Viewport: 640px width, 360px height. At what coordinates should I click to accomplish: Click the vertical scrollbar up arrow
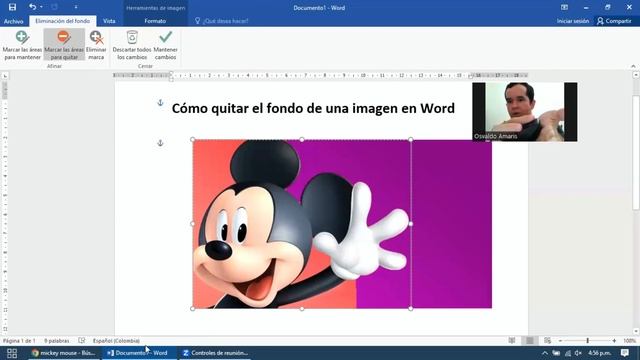coord(636,75)
